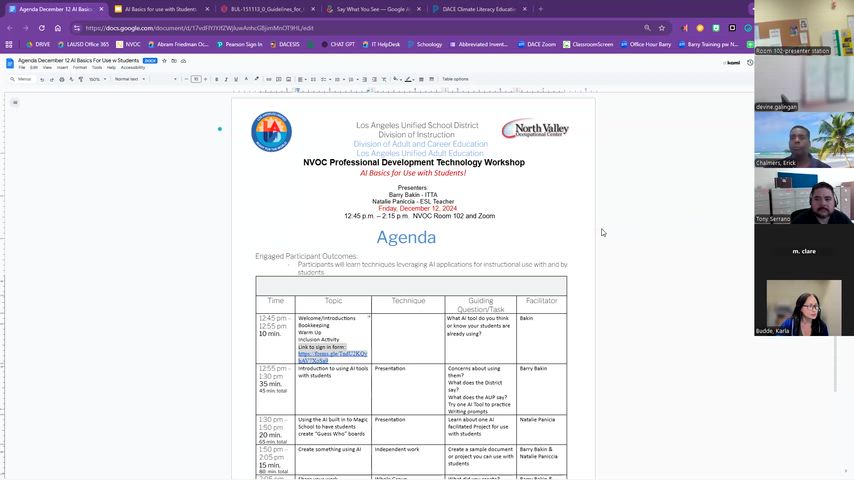Open version history clock icon
Viewport: 854px width, 480px height.
(750, 63)
